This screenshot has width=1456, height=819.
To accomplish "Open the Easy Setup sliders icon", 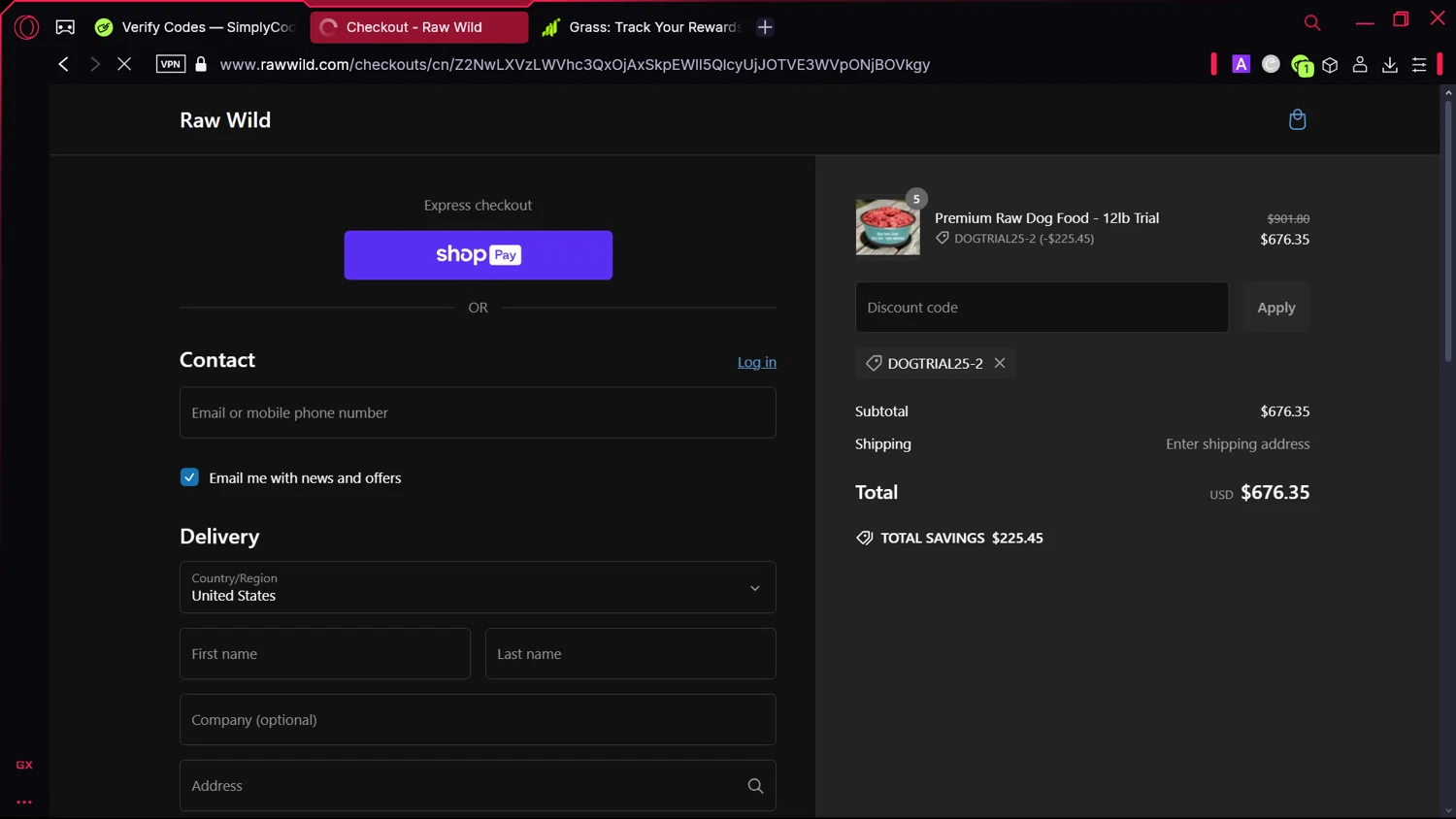I will 1419,64.
